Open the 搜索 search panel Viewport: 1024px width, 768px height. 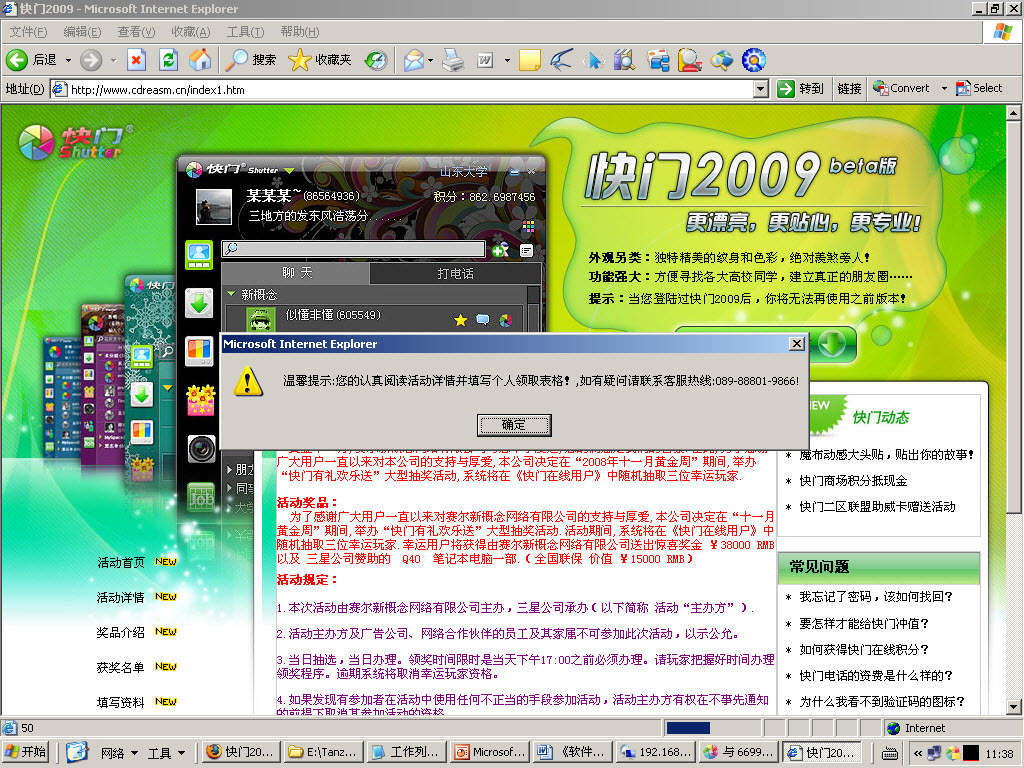click(x=251, y=60)
